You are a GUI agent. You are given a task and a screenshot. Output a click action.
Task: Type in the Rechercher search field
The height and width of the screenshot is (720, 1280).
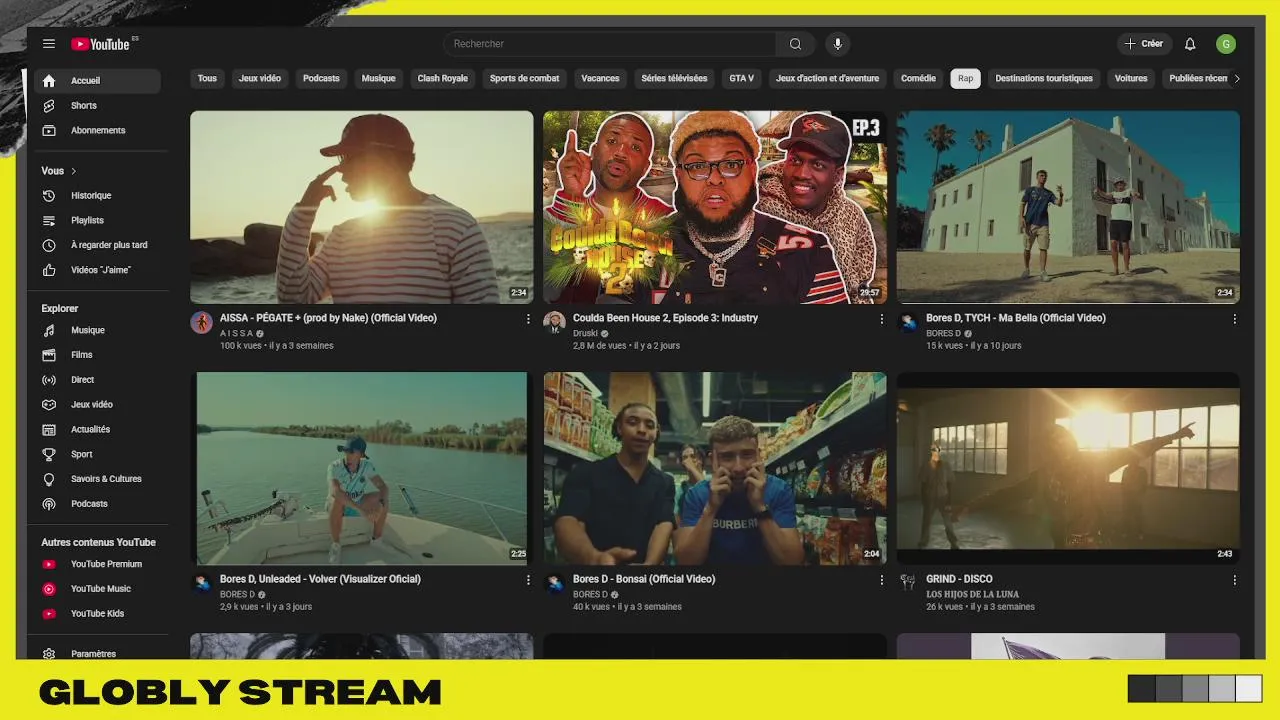click(x=610, y=44)
